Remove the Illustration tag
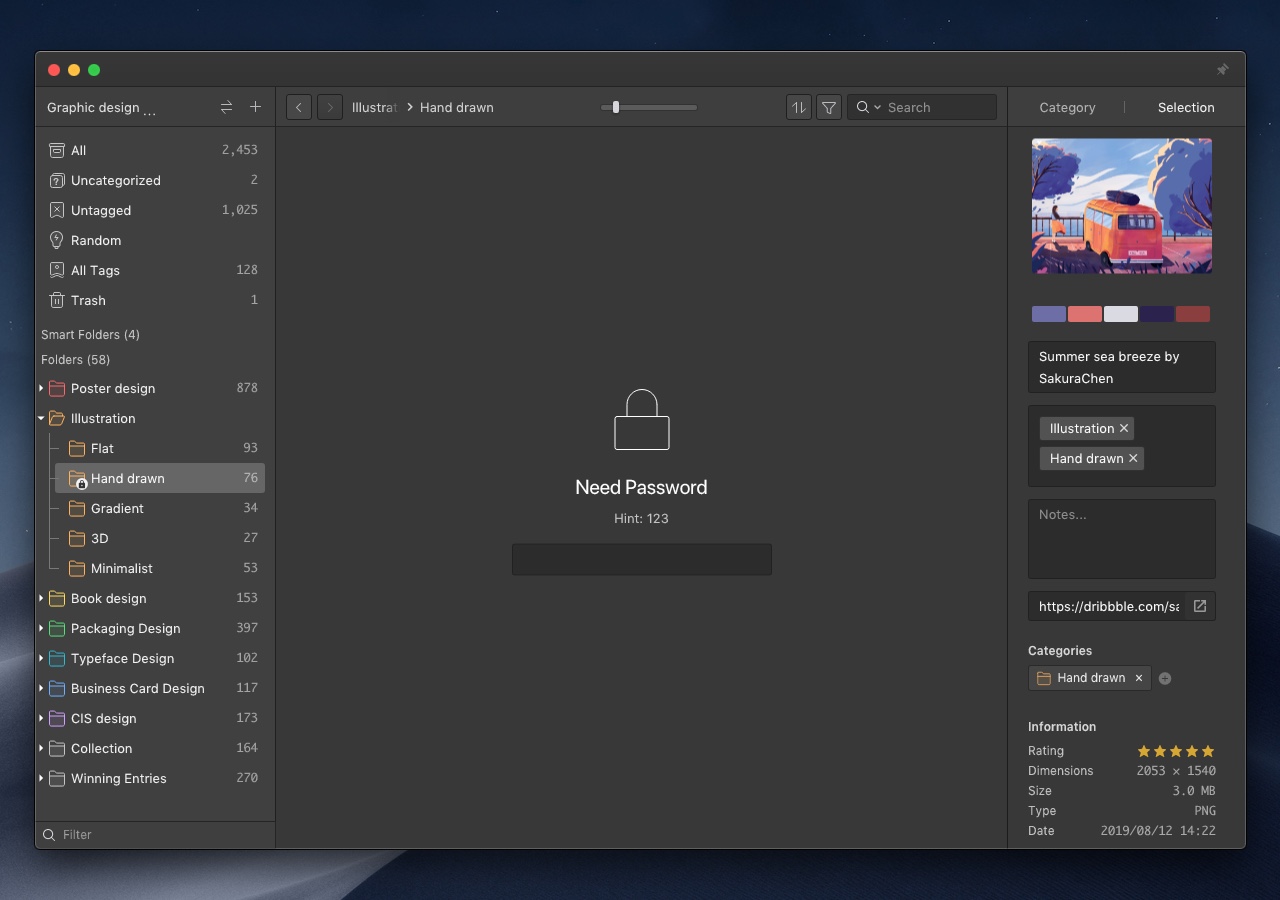The image size is (1280, 900). (1124, 428)
